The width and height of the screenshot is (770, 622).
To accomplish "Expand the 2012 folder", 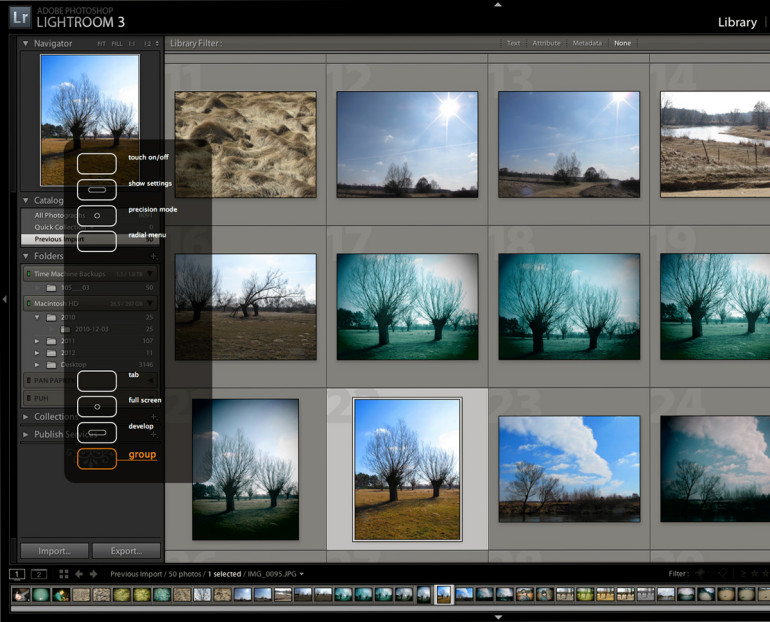I will (x=37, y=353).
